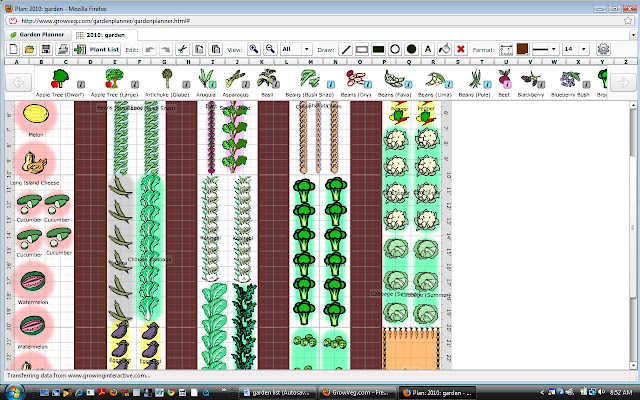Zoom out of the garden view
The height and width of the screenshot is (400, 640).
pyautogui.click(x=270, y=49)
